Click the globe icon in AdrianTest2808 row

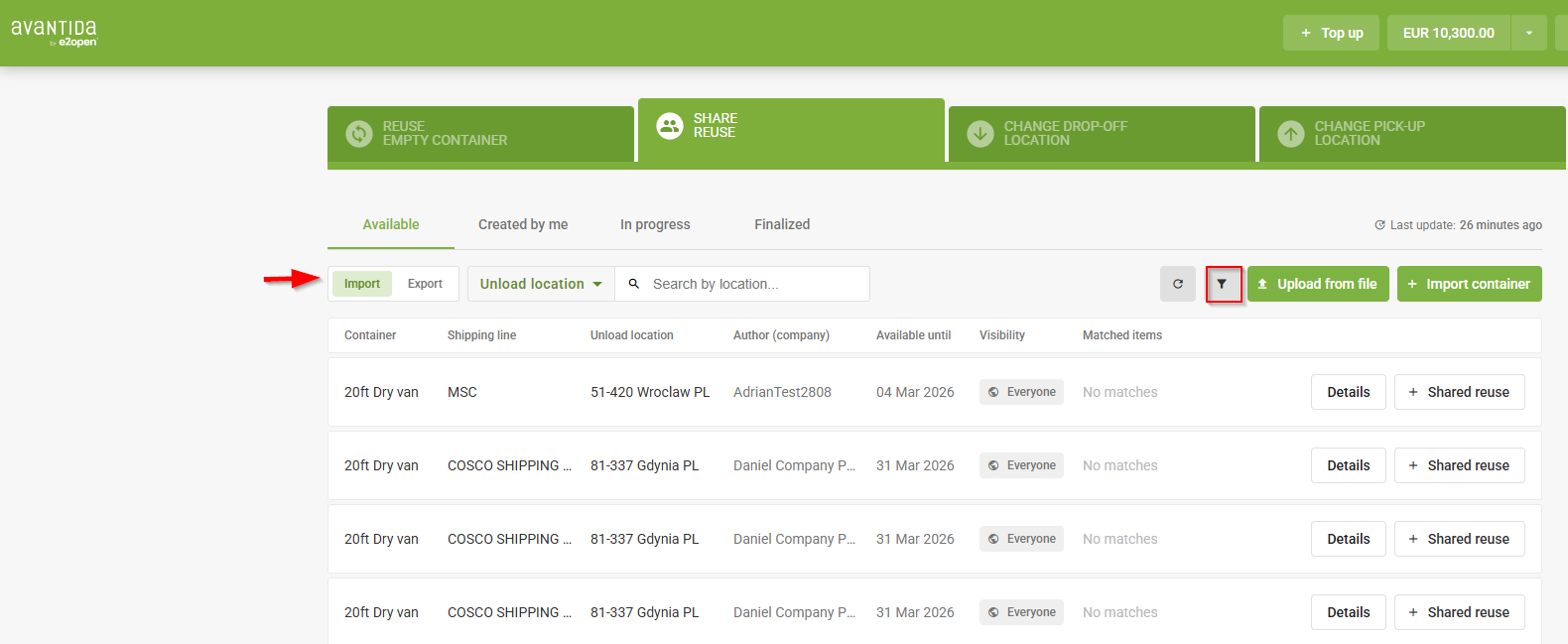(993, 392)
